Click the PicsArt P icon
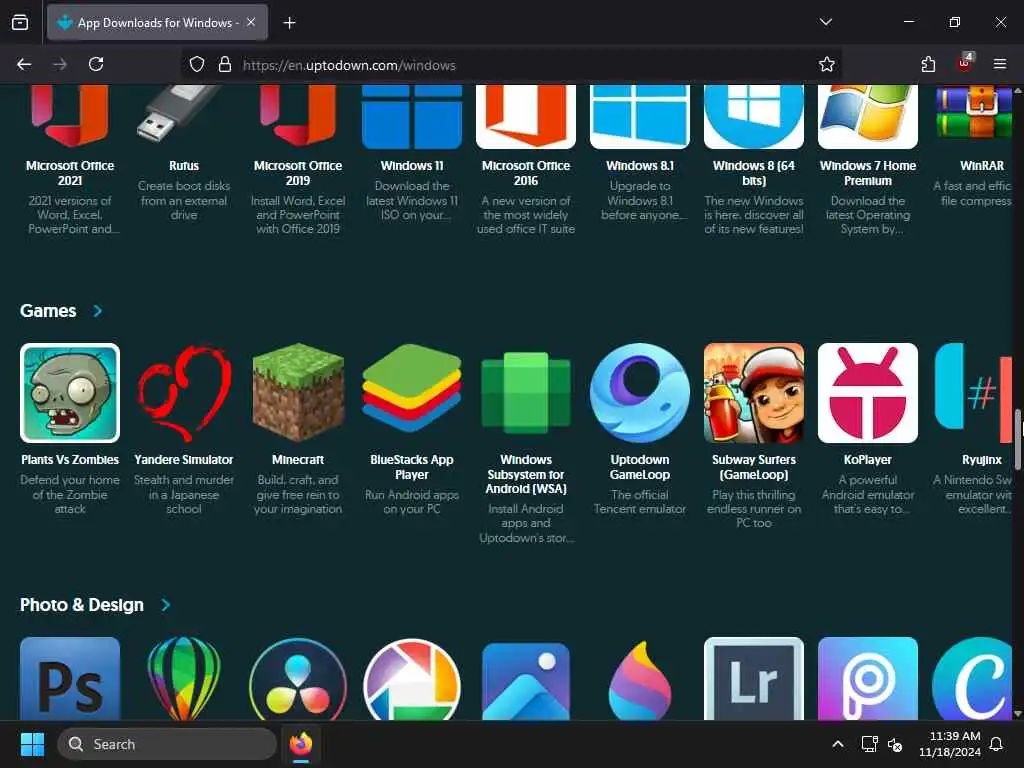Screen dimensions: 1024x768 point(867,679)
